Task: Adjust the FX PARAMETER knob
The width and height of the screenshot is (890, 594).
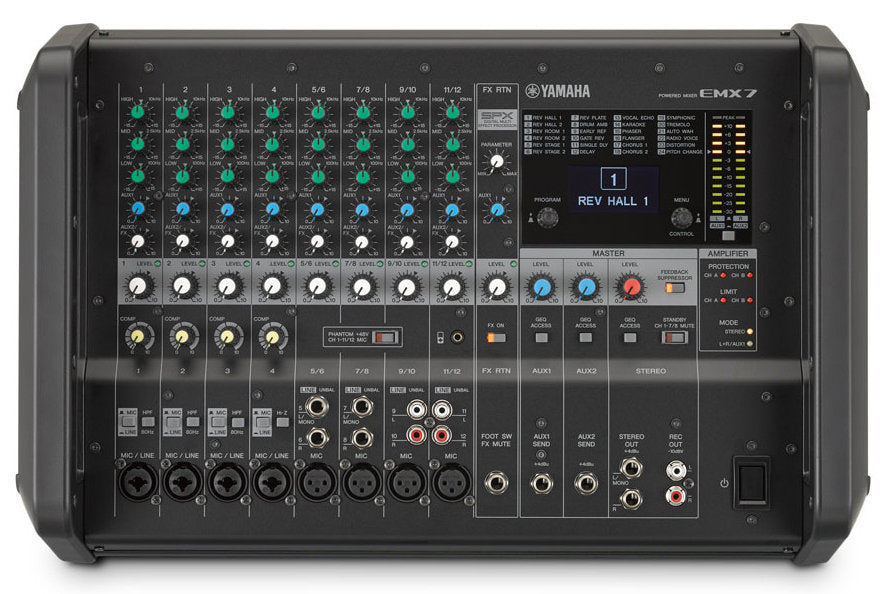Action: pos(496,162)
